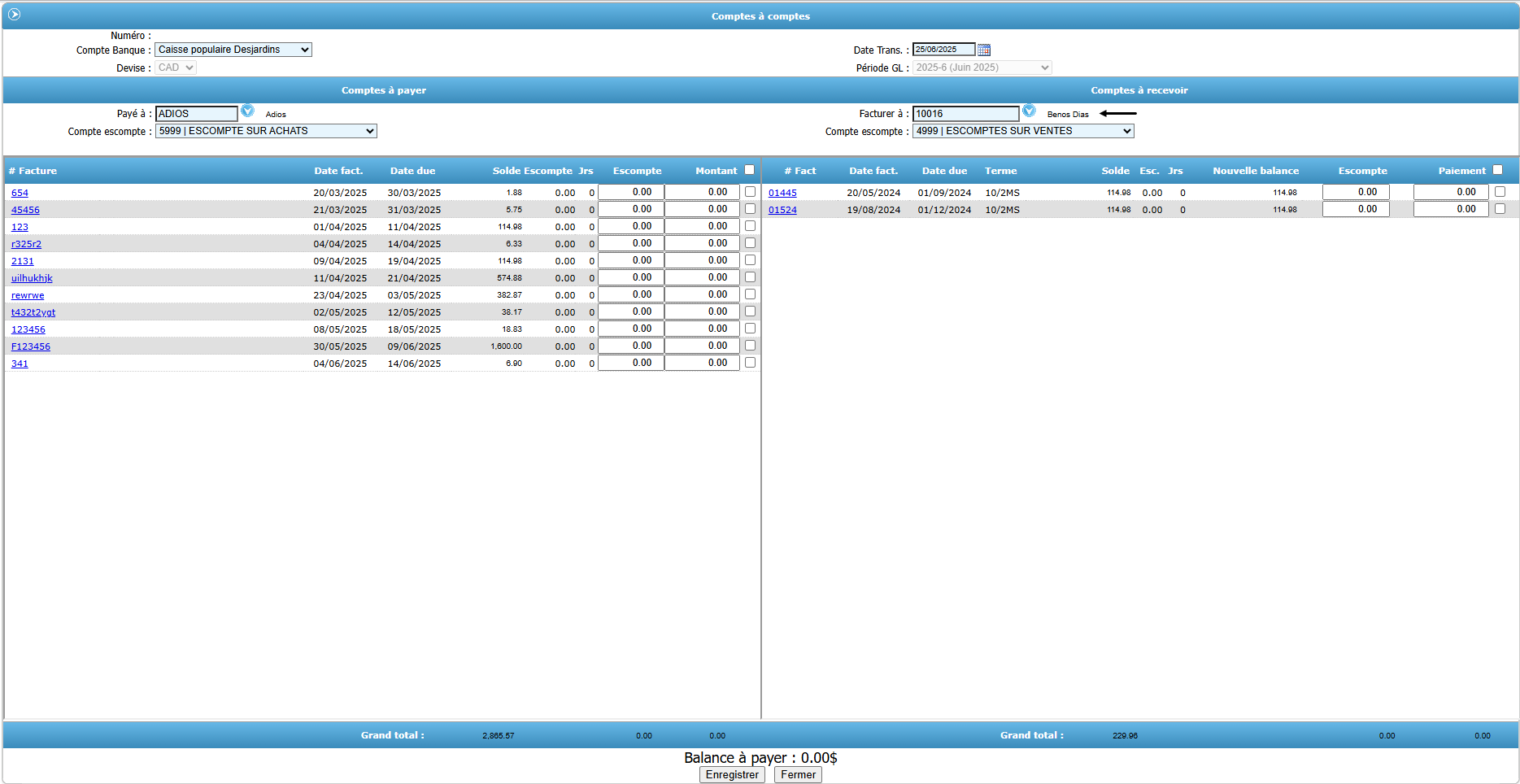Click the Montant field for invoice 341
This screenshot has width=1520, height=784.
point(702,363)
